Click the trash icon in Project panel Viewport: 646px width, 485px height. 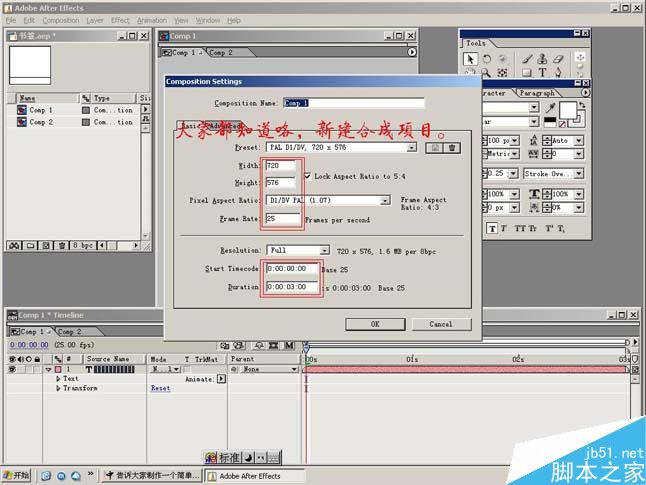click(x=61, y=246)
